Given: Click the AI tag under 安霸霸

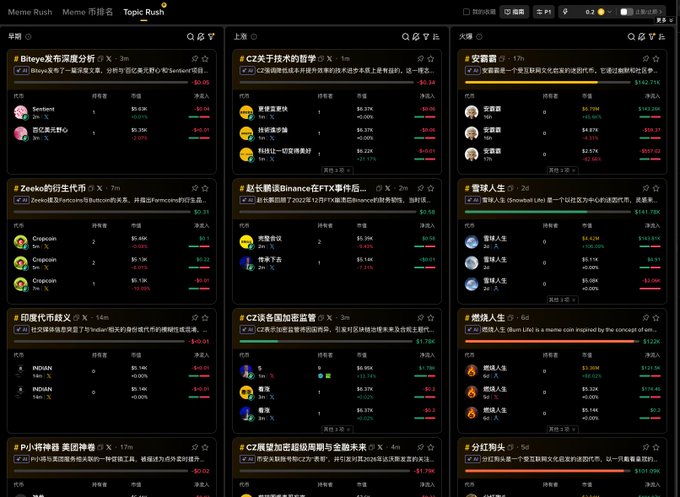Looking at the screenshot, I should click(473, 70).
